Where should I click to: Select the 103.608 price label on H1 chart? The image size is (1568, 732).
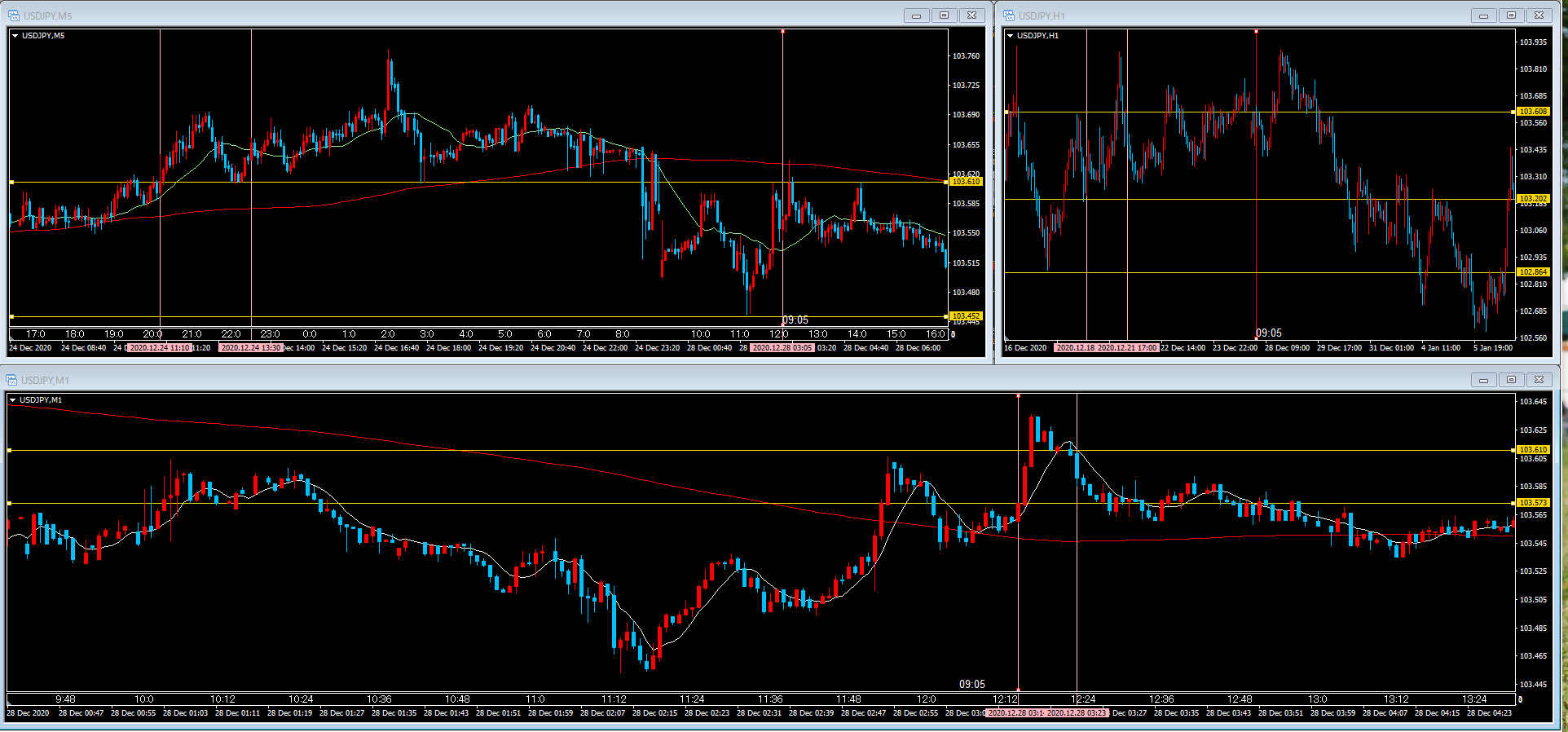1532,112
